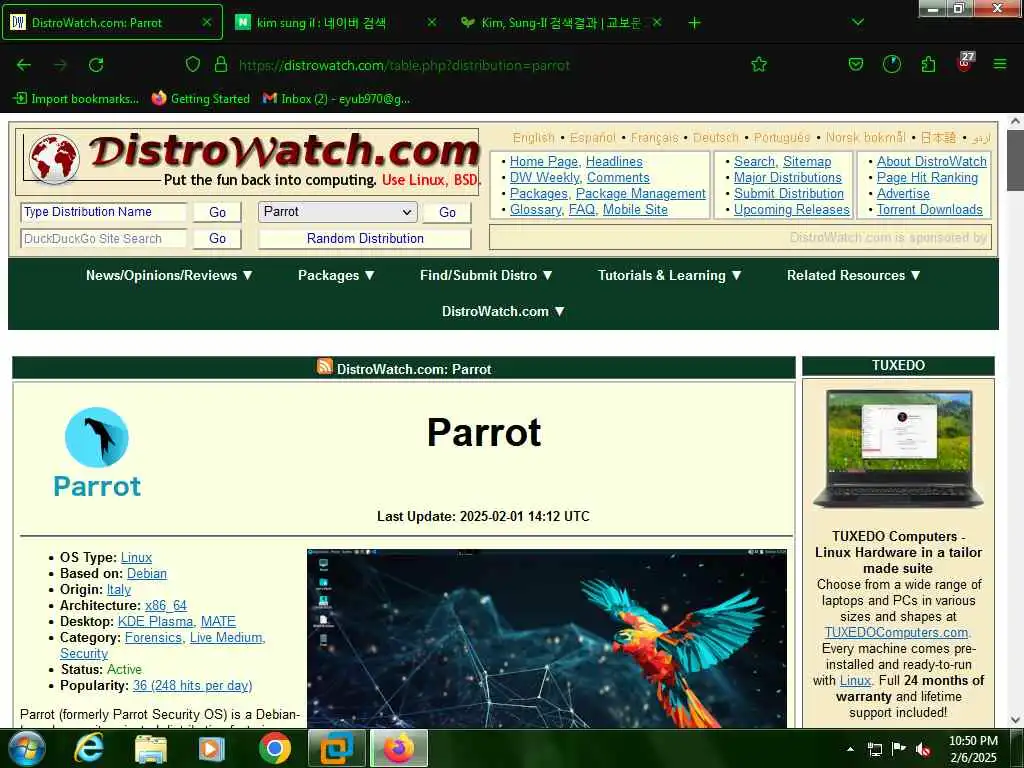
Task: Open Getting Started bookmark
Action: pyautogui.click(x=200, y=99)
